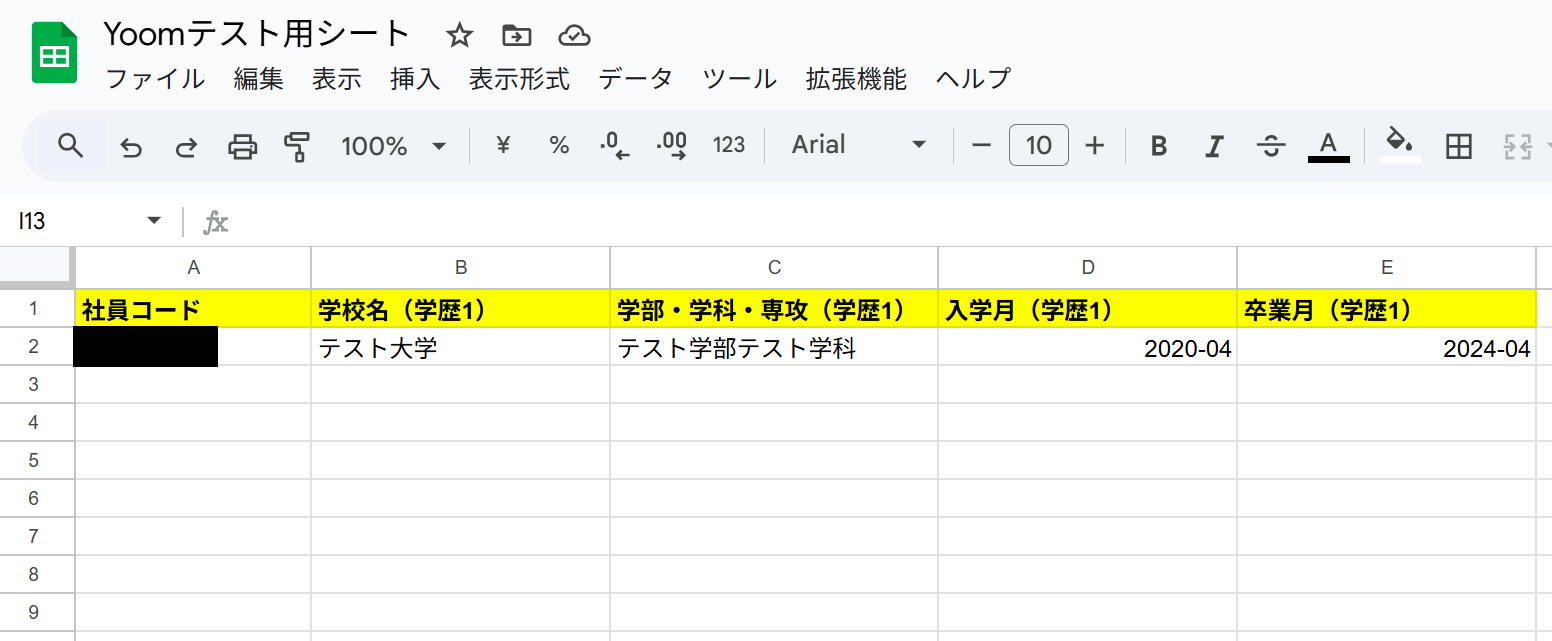Click the merge cells icon
Image resolution: width=1552 pixels, height=641 pixels.
coord(1518,147)
